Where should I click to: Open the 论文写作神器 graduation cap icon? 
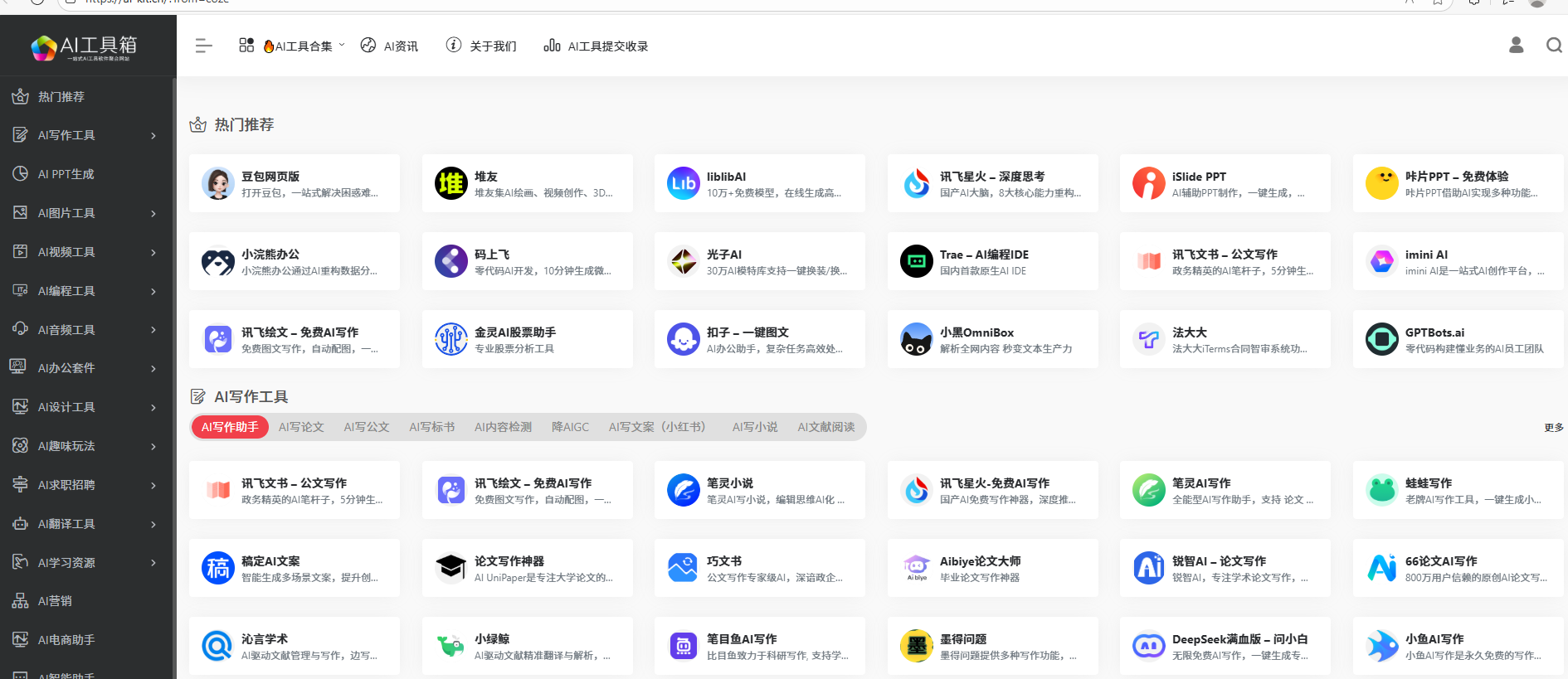point(451,568)
